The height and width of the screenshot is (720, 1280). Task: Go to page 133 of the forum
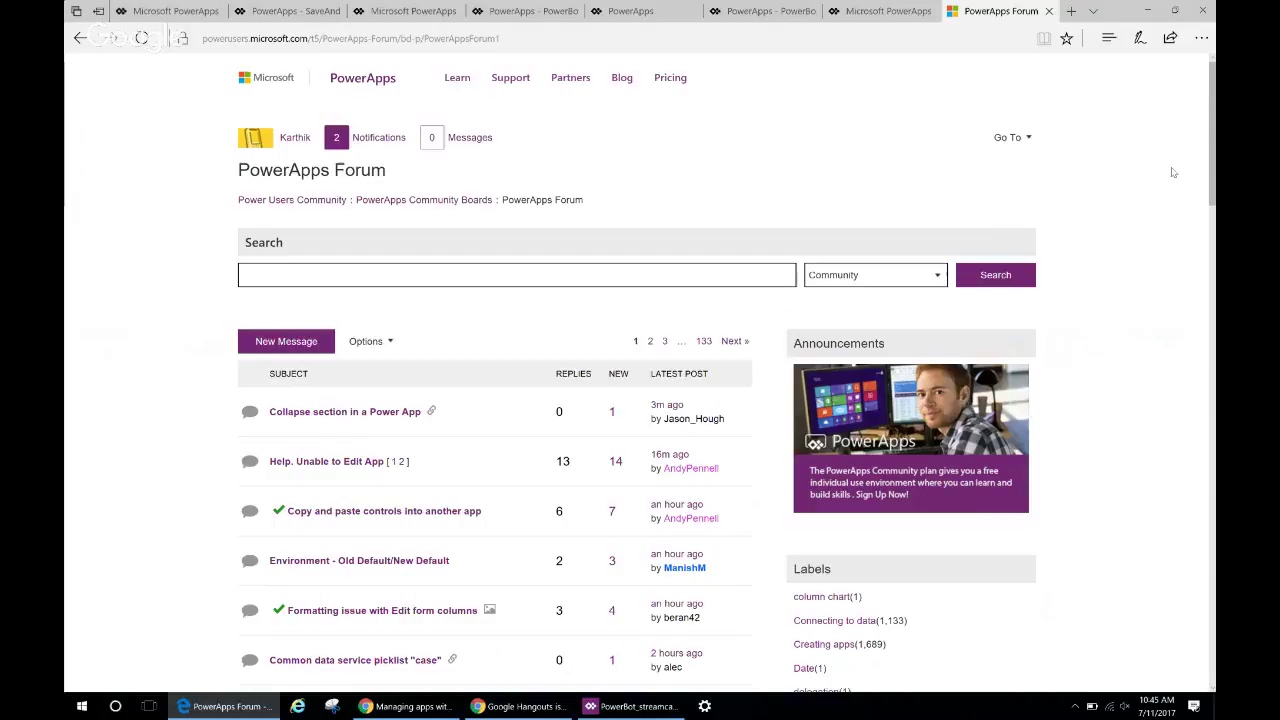point(704,341)
